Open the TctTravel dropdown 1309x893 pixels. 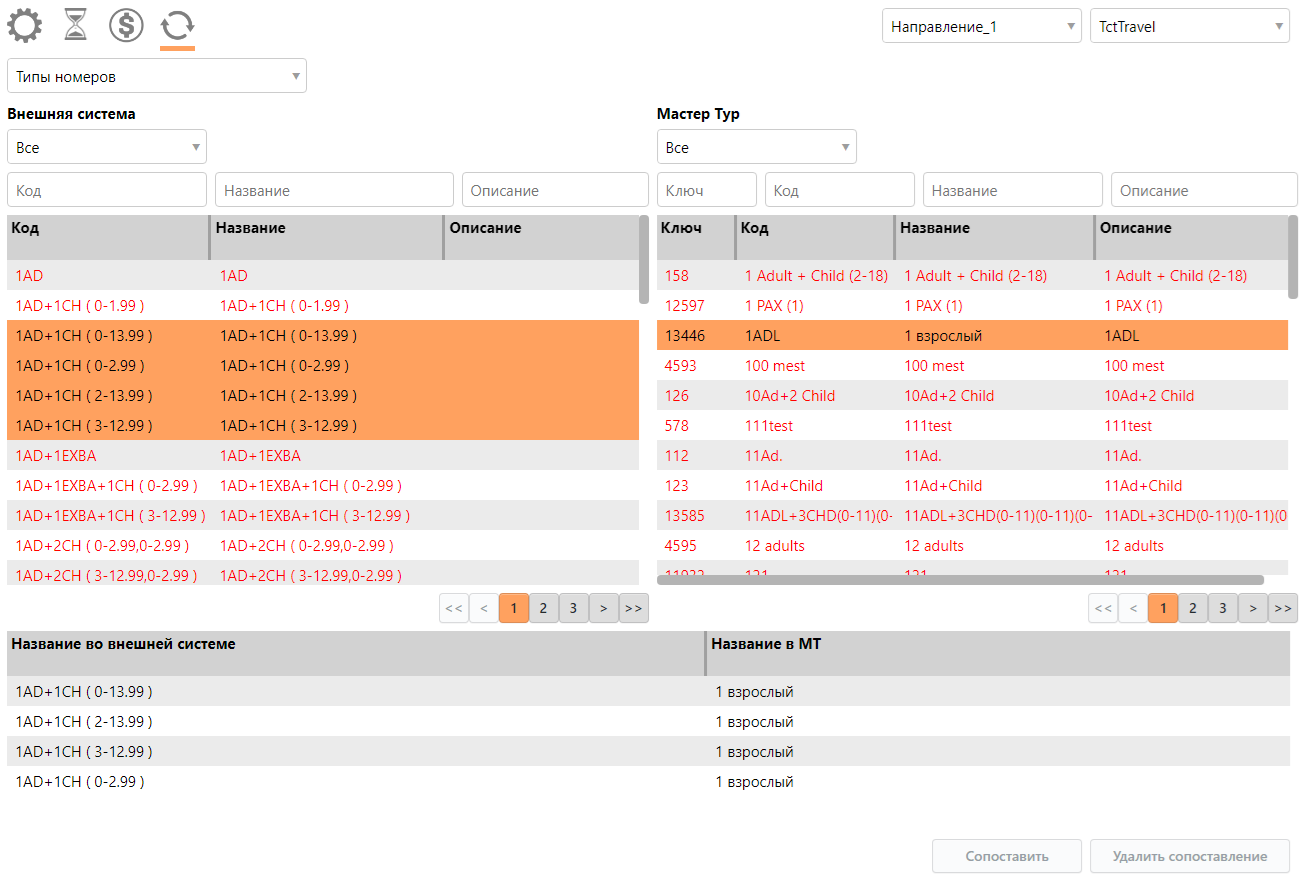pos(1189,27)
